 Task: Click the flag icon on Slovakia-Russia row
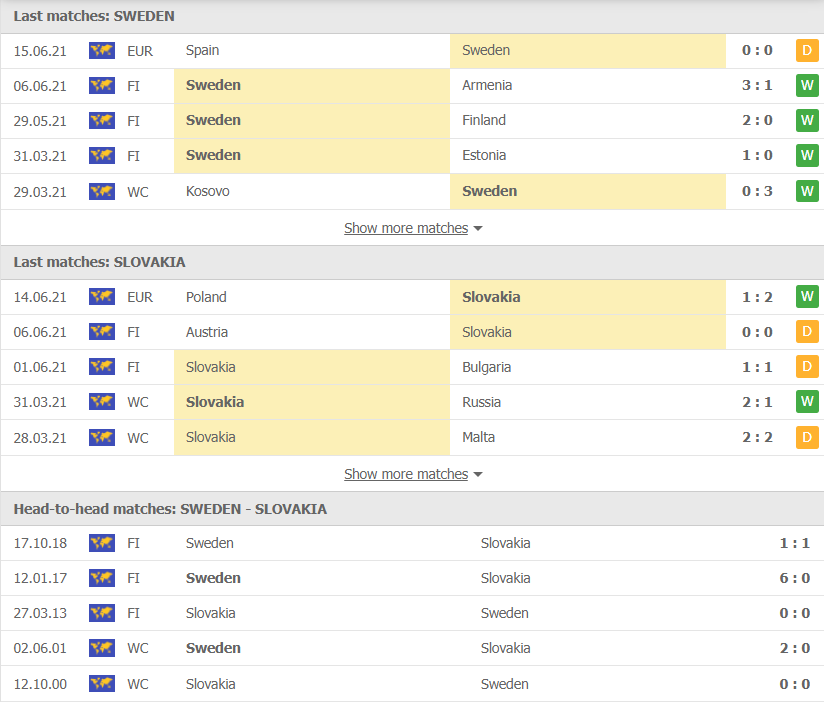(102, 402)
